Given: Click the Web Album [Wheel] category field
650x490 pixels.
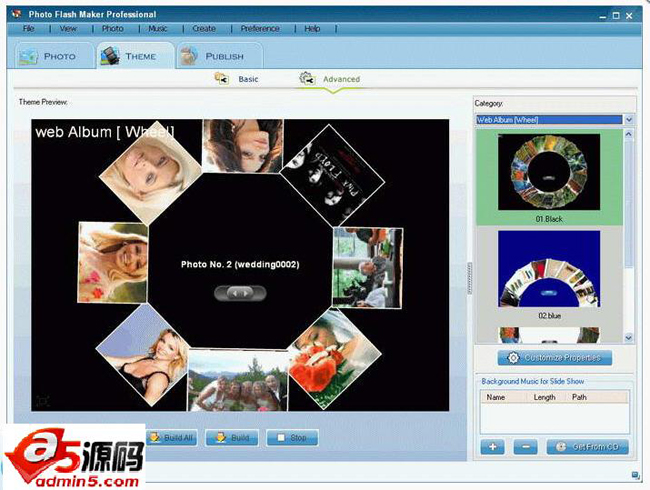Looking at the screenshot, I should (x=549, y=120).
